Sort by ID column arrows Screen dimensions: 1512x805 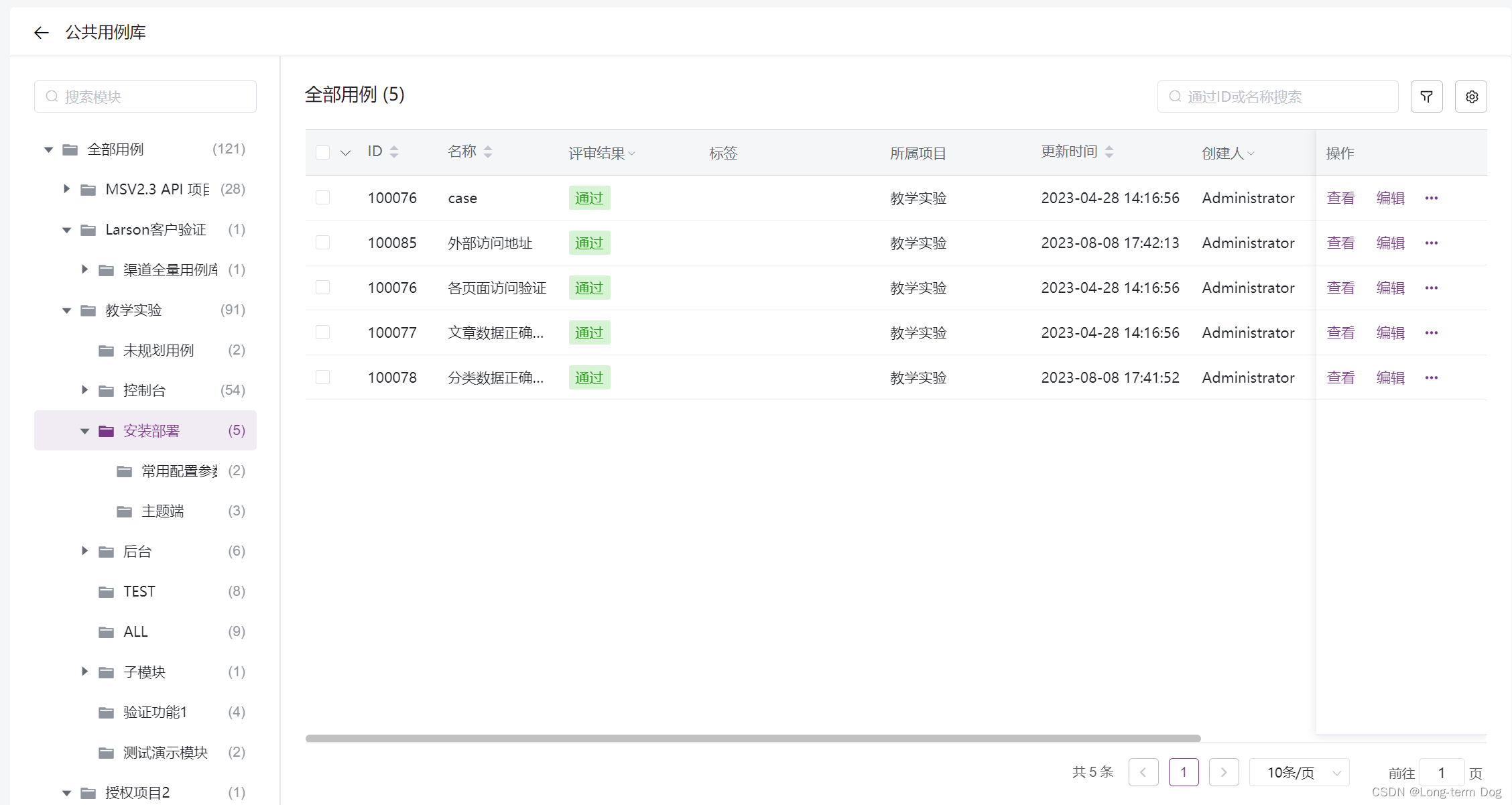click(394, 152)
